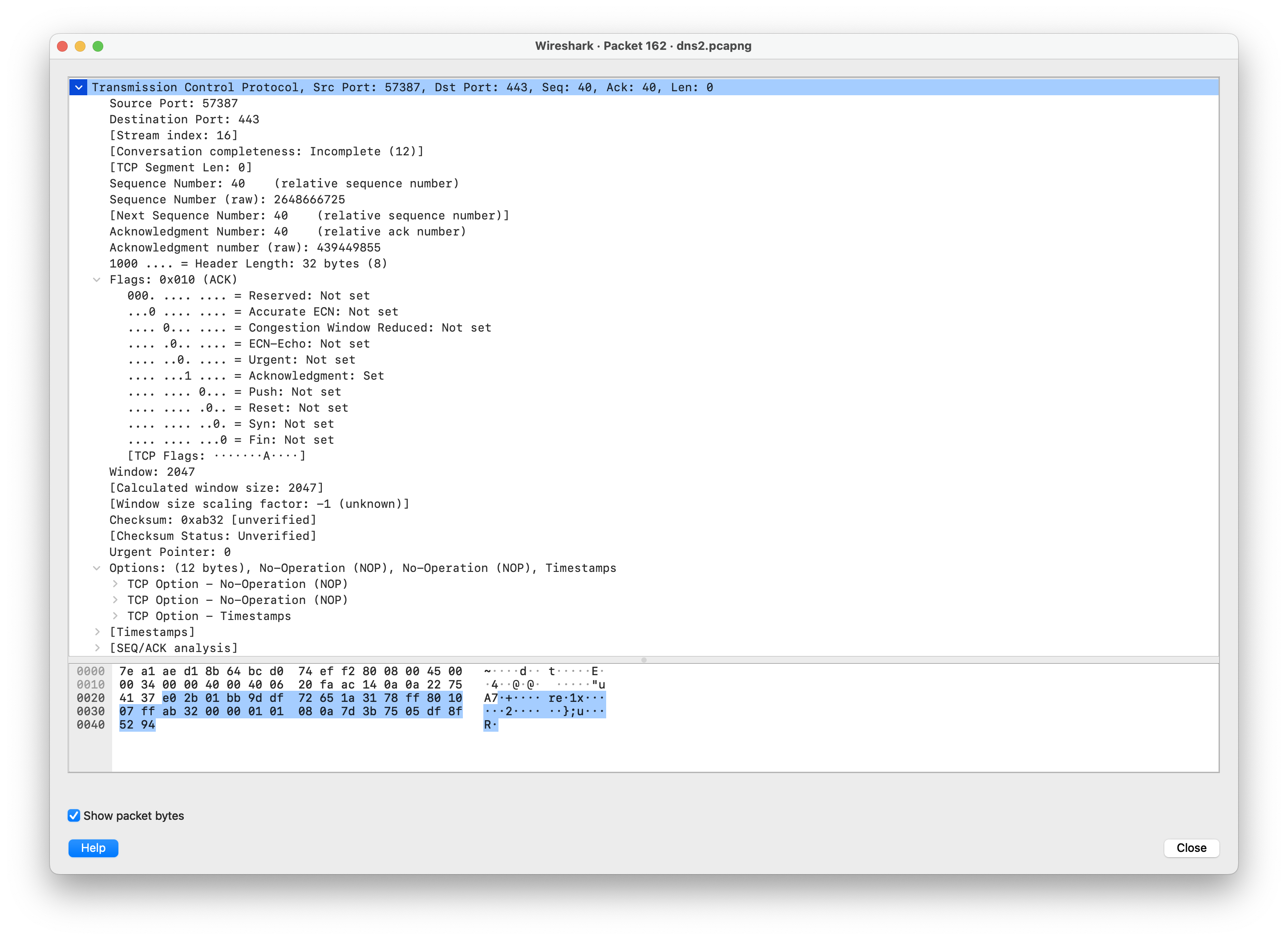Click hex offset 0000 in bytes pane
The height and width of the screenshot is (940, 1288).
click(90, 672)
